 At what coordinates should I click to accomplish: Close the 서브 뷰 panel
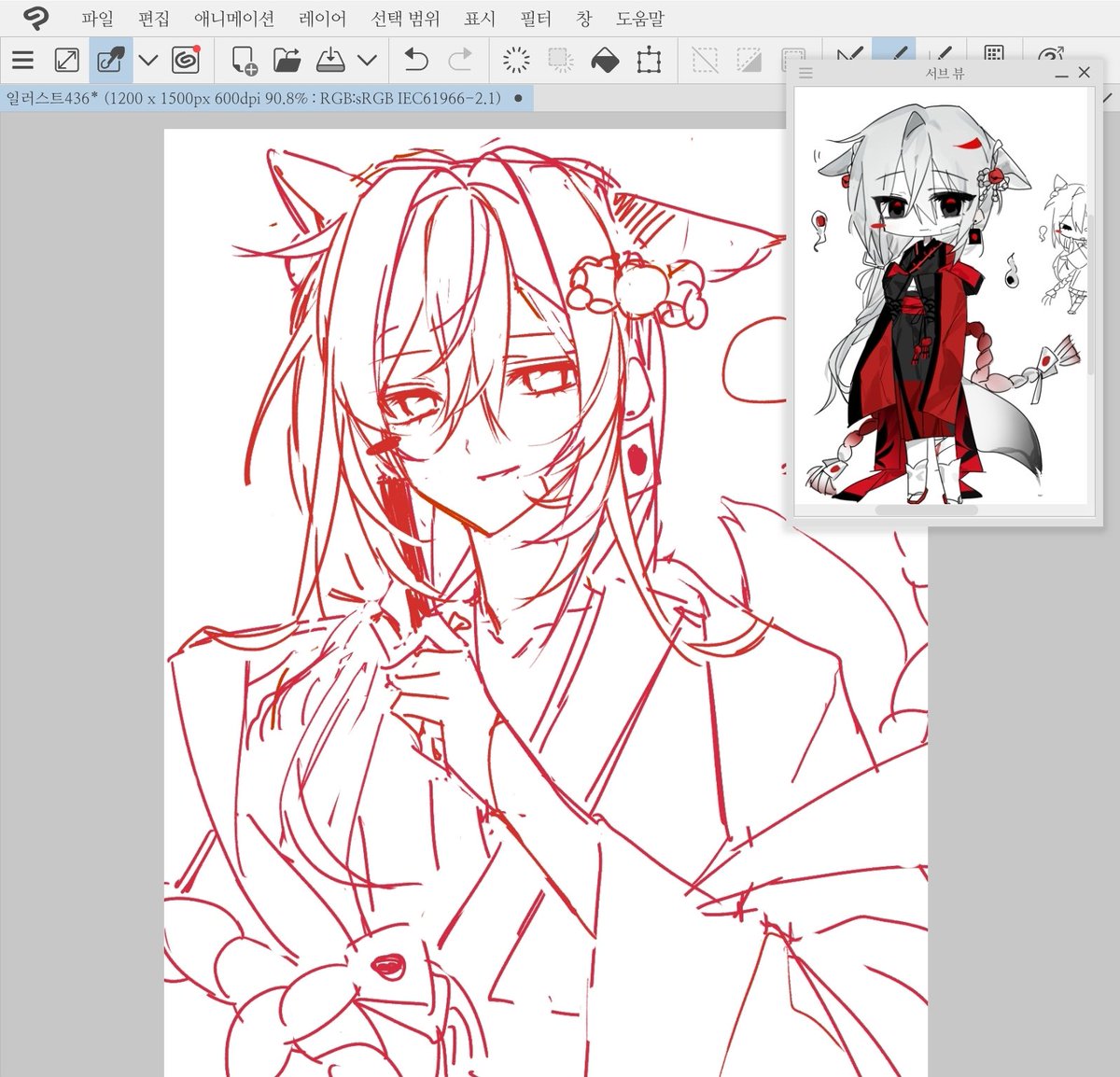pyautogui.click(x=1084, y=72)
